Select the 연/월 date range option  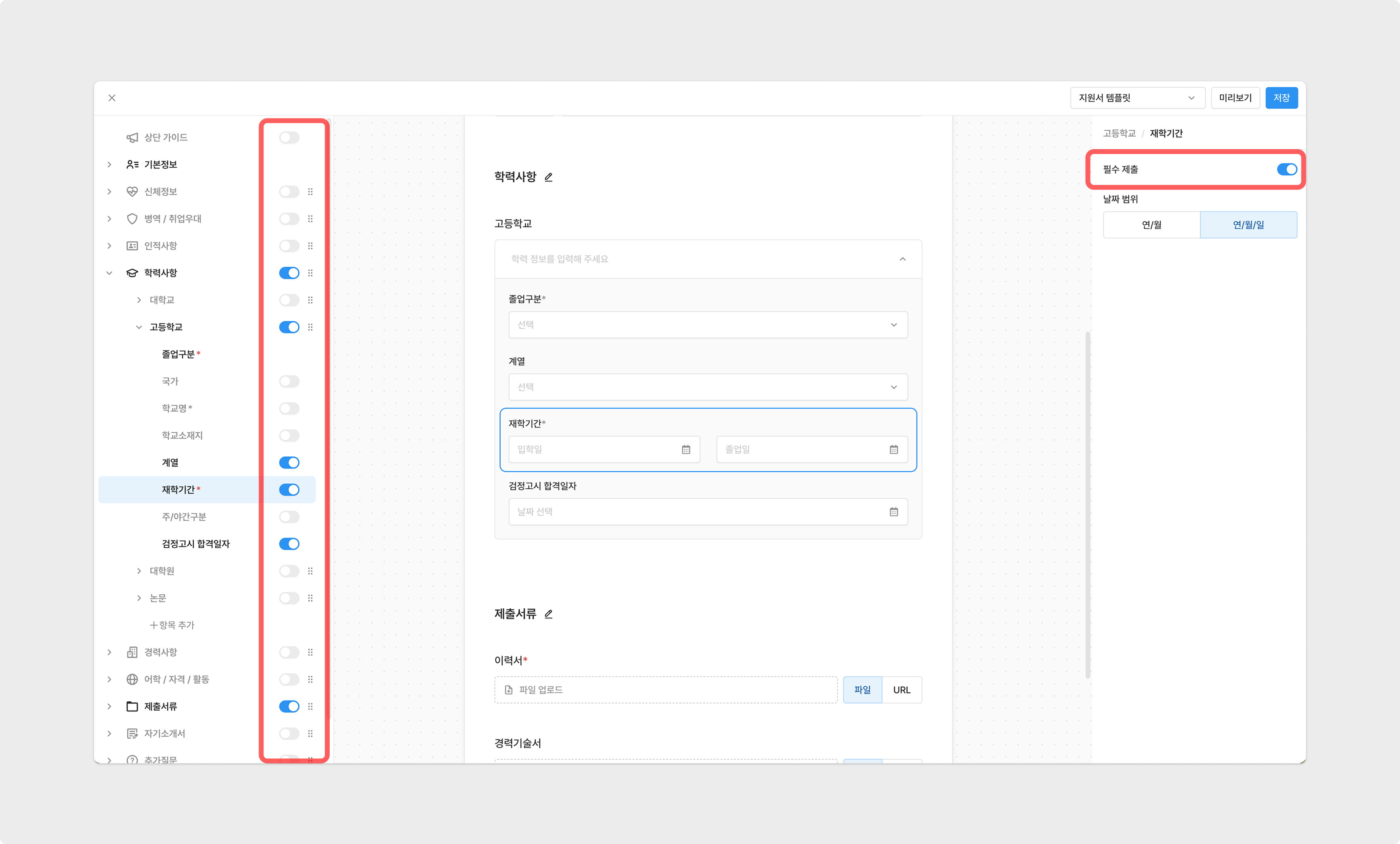pyautogui.click(x=1151, y=225)
